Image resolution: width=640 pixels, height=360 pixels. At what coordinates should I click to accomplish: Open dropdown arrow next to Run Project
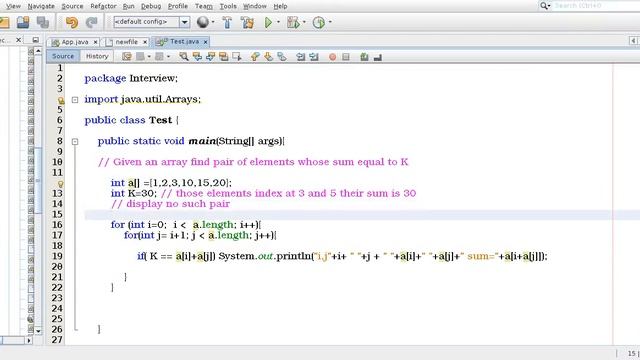click(278, 22)
